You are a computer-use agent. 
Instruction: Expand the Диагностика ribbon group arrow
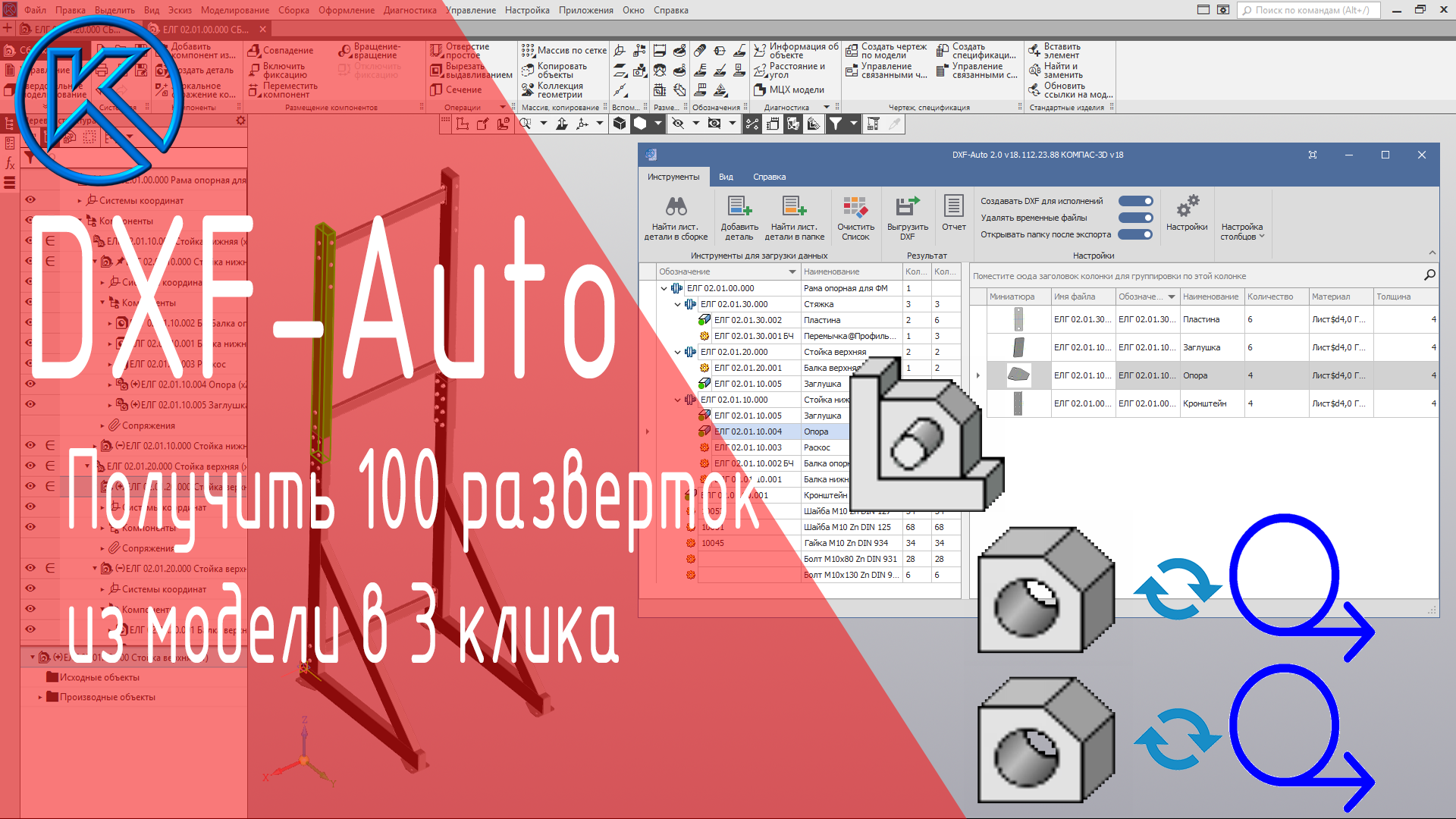(x=827, y=108)
